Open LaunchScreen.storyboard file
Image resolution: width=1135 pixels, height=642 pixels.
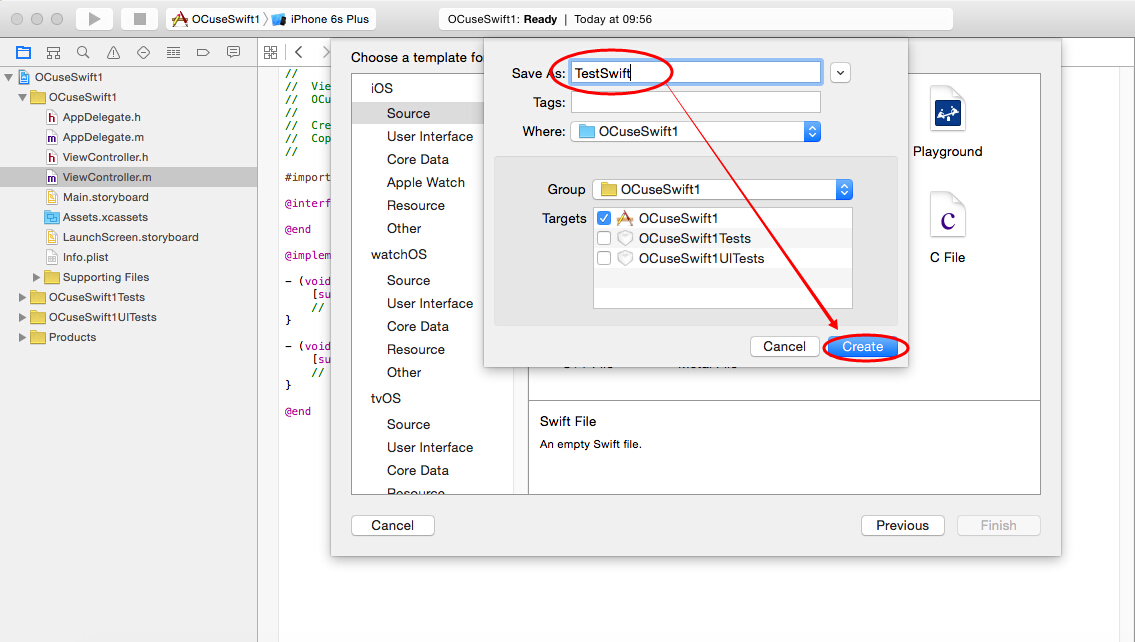tap(130, 237)
